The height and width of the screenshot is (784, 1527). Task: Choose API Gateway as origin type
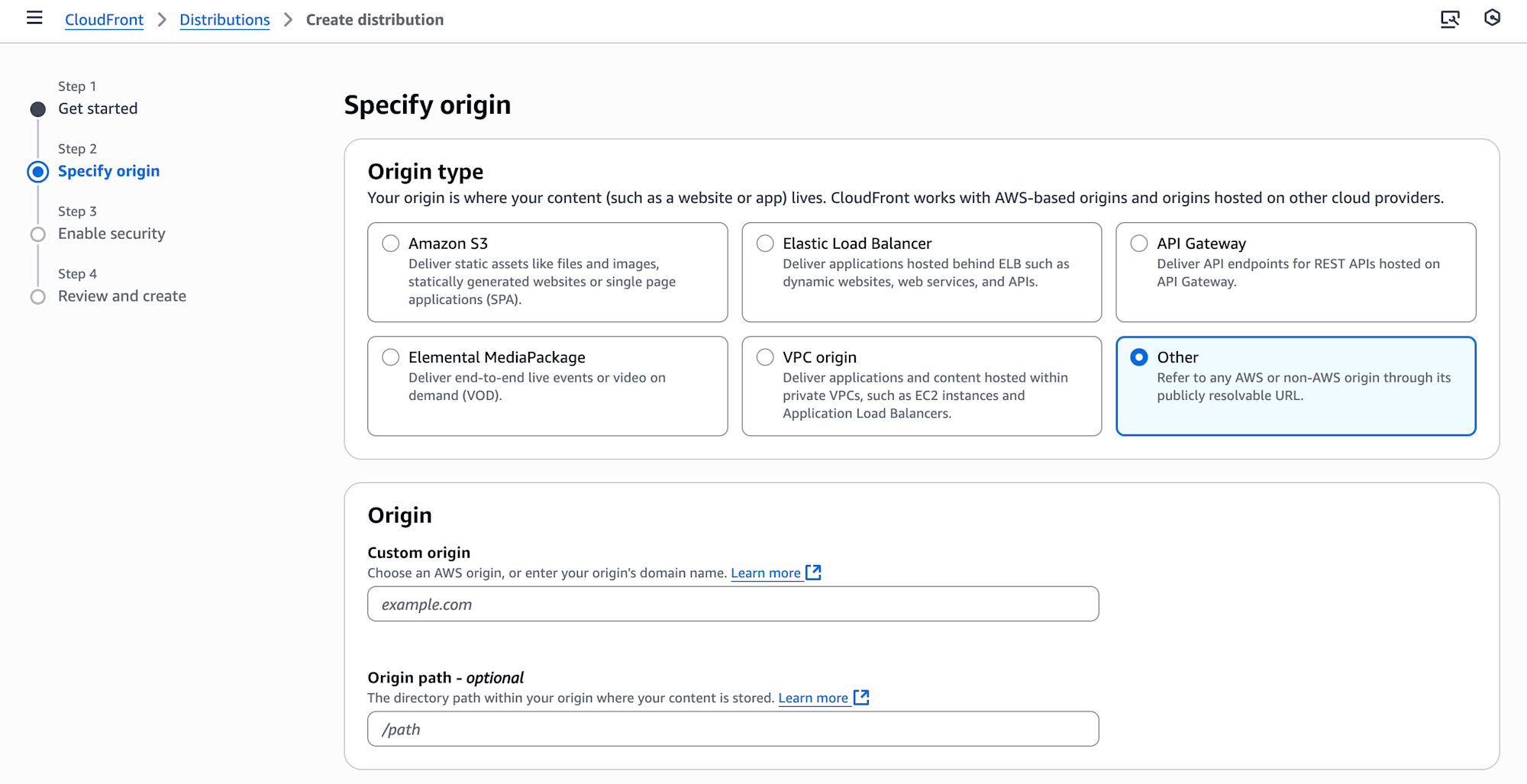(x=1139, y=244)
